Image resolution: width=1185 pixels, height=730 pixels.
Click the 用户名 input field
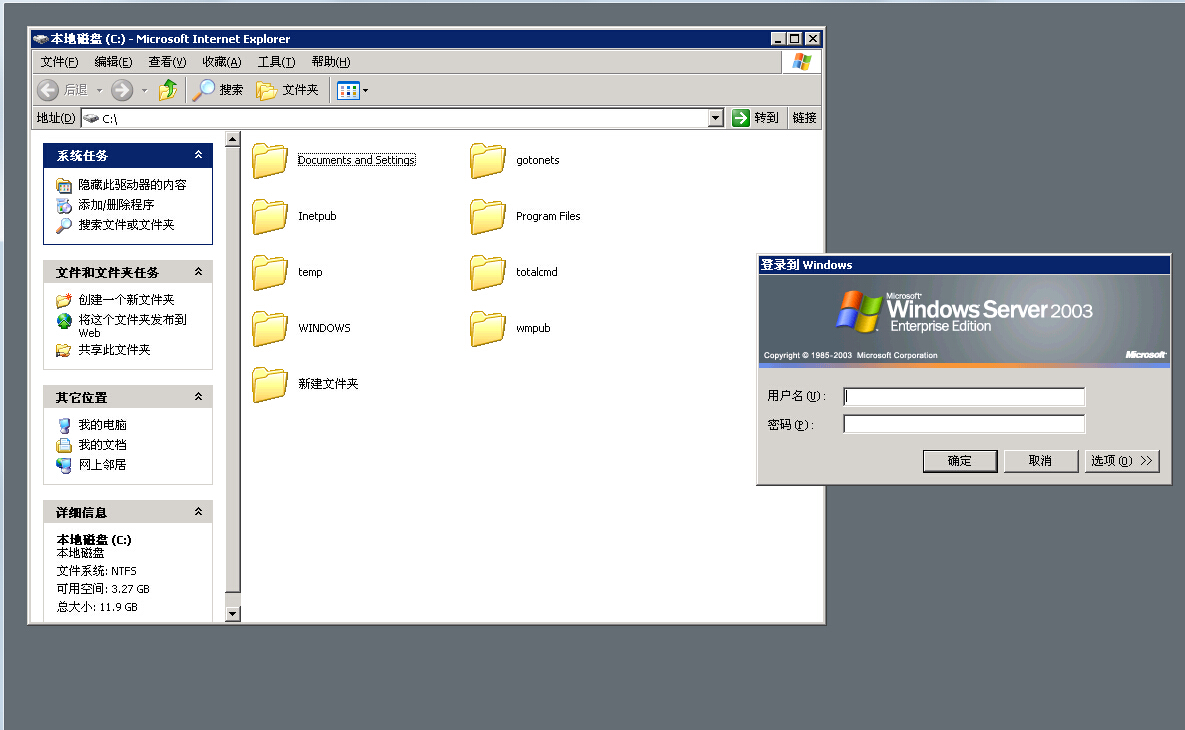click(x=964, y=397)
